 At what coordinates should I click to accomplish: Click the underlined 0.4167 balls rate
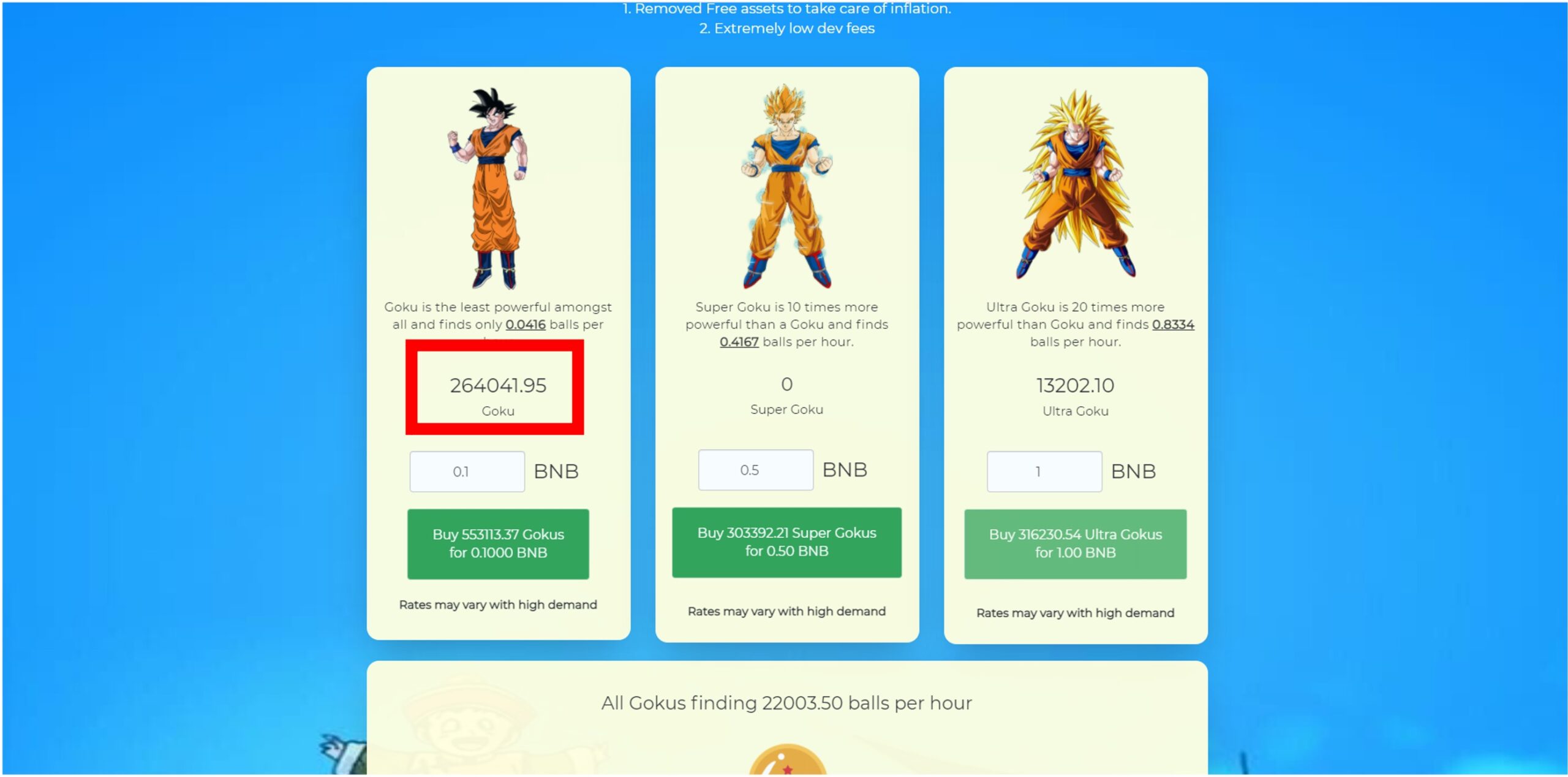(739, 341)
